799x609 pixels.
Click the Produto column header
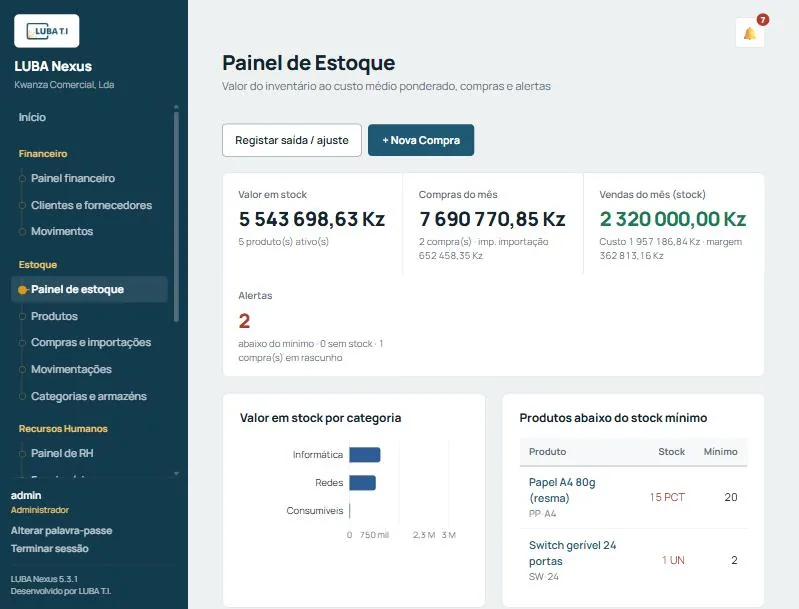point(547,452)
